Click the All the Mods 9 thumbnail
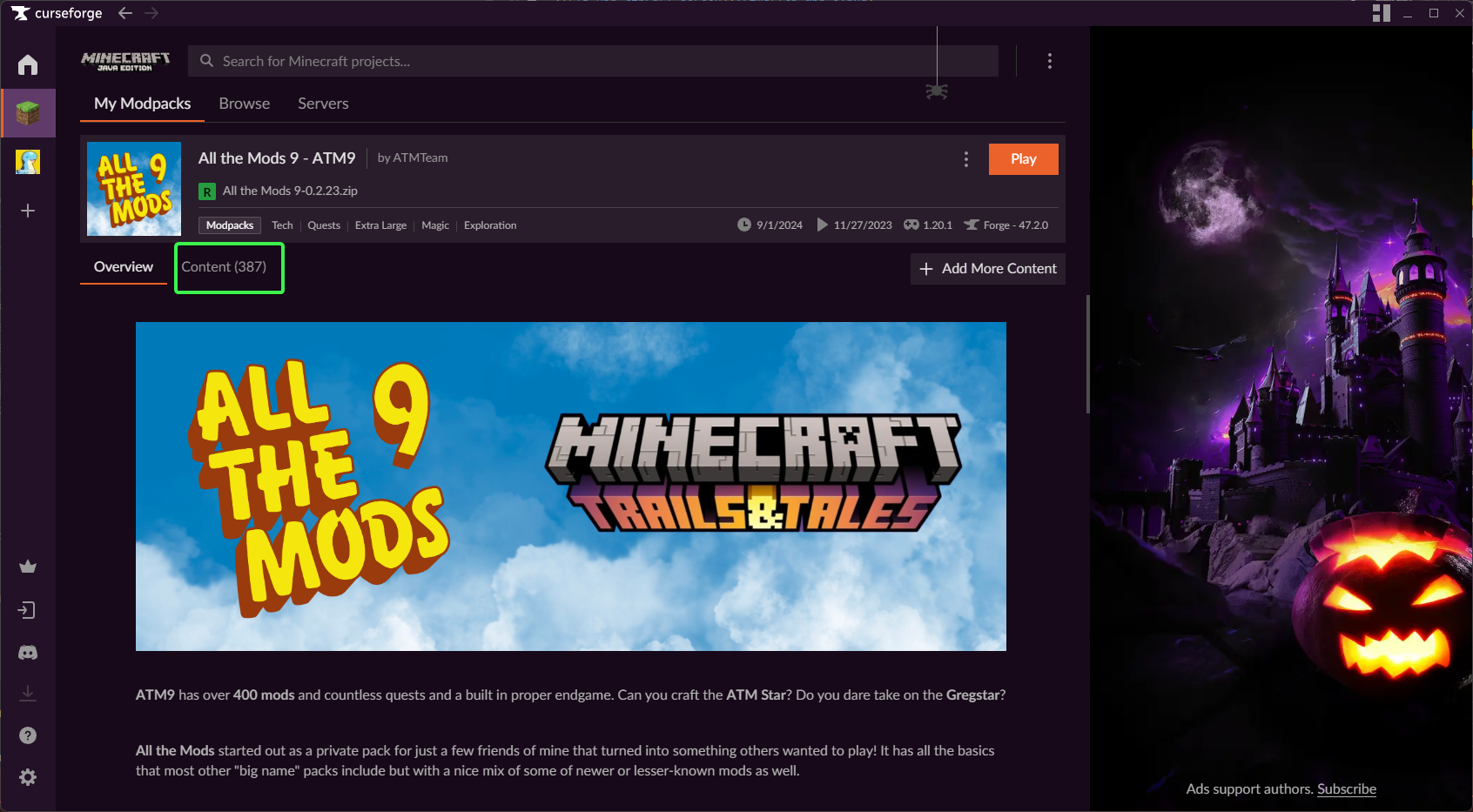Screen dimensions: 1473x812 (134, 189)
